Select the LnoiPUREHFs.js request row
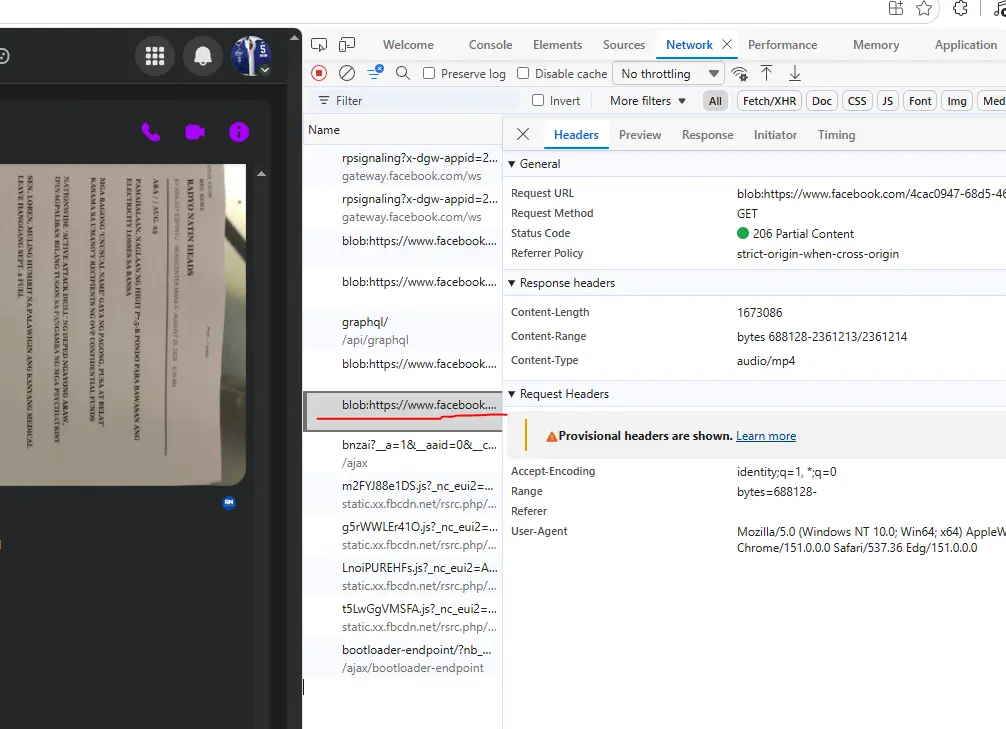 (402, 577)
